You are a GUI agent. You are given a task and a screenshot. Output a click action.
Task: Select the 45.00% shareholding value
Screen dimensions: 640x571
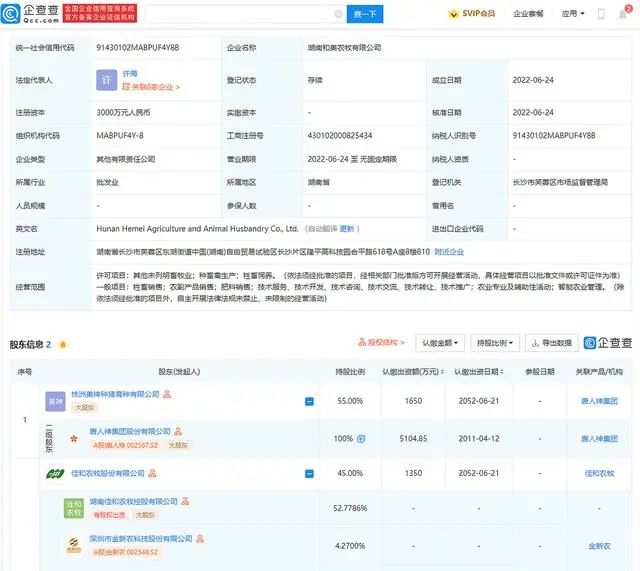click(x=350, y=473)
